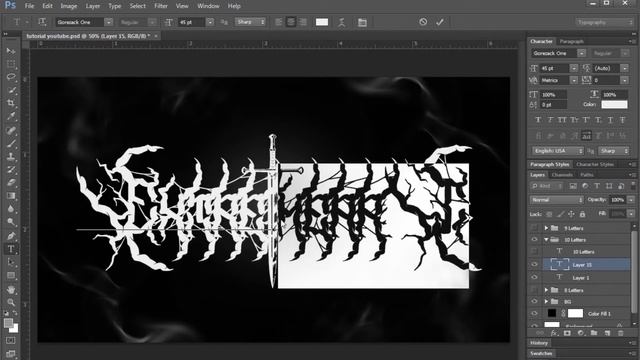The image size is (640, 360).
Task: Show the 9 Letters group
Action: pos(534,228)
